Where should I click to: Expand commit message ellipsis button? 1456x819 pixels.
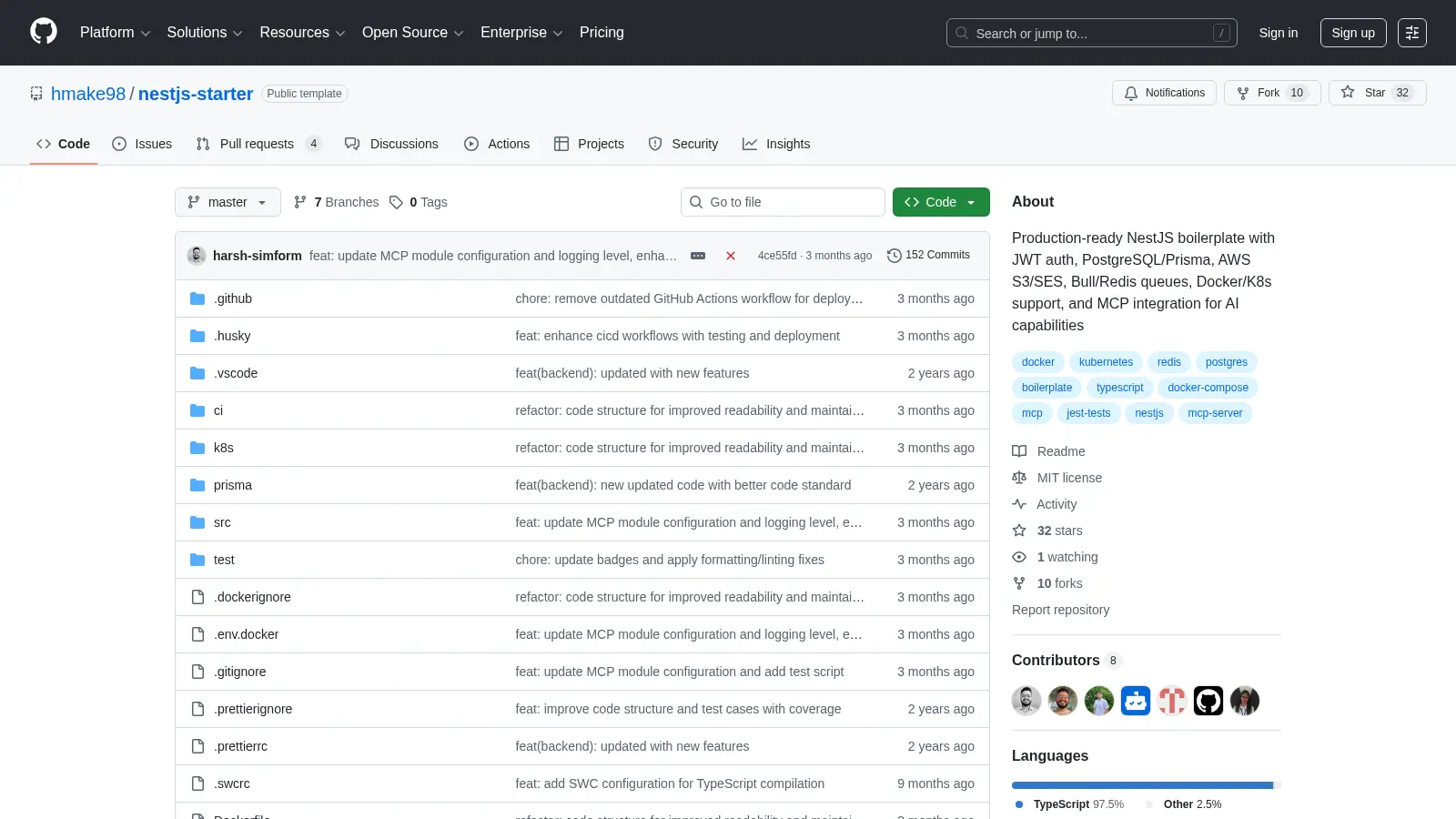(x=698, y=256)
